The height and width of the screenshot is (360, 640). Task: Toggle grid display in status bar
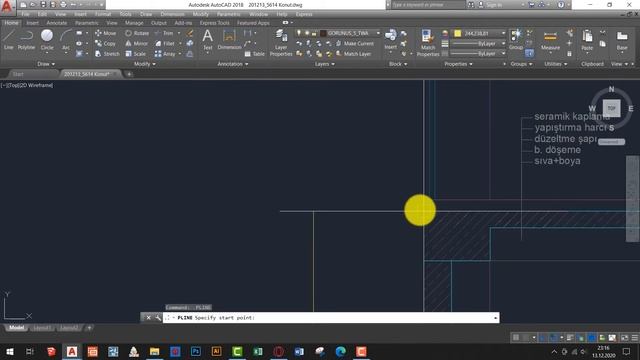pos(516,337)
